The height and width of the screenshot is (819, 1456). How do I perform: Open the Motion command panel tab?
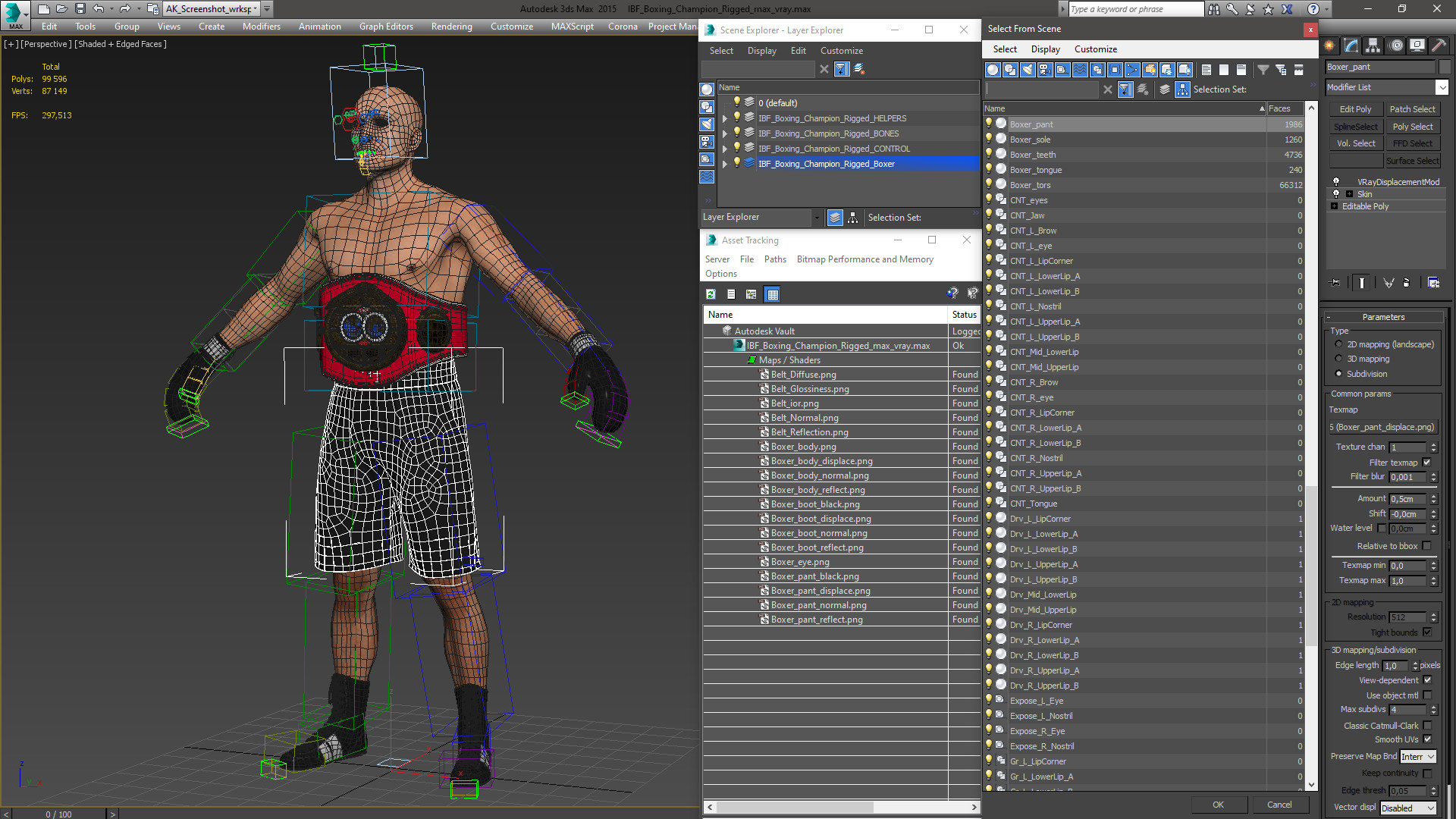[x=1396, y=45]
